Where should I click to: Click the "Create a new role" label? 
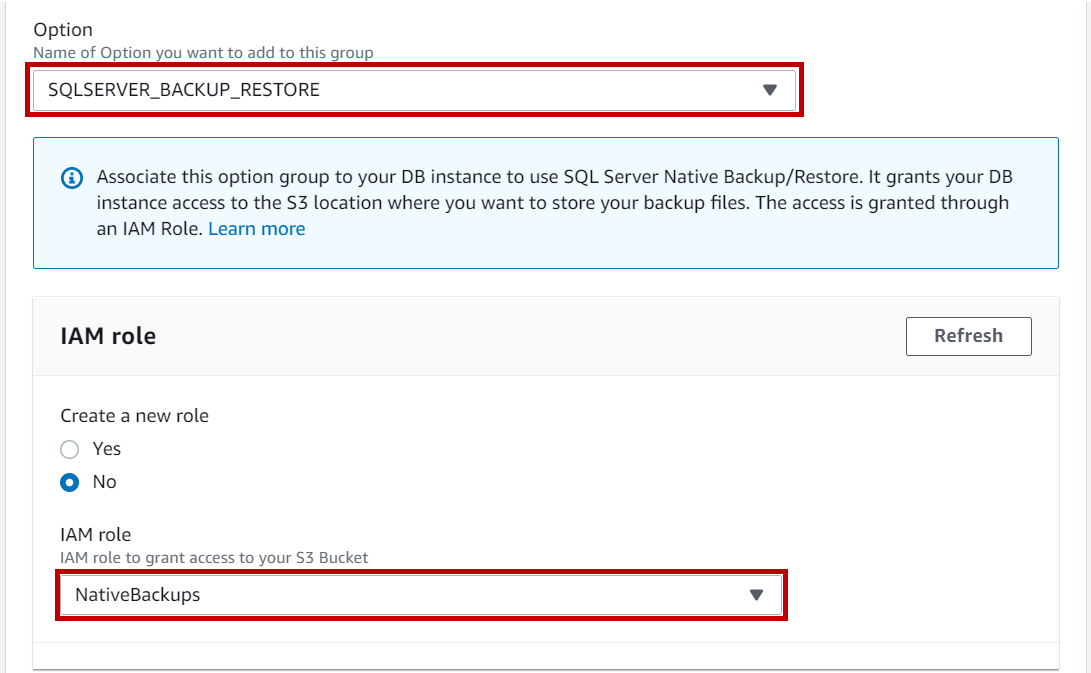134,415
